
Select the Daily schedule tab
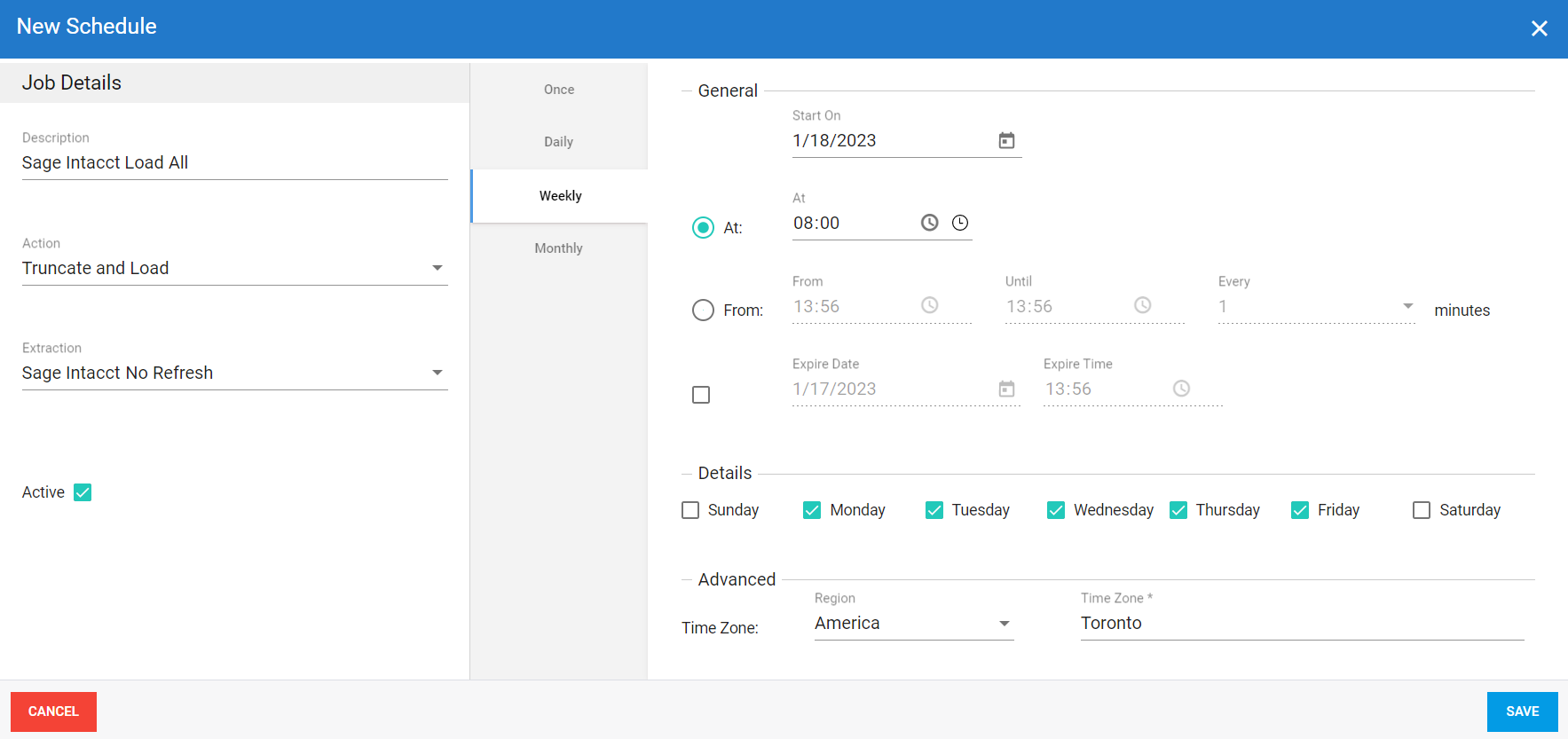[x=558, y=142]
